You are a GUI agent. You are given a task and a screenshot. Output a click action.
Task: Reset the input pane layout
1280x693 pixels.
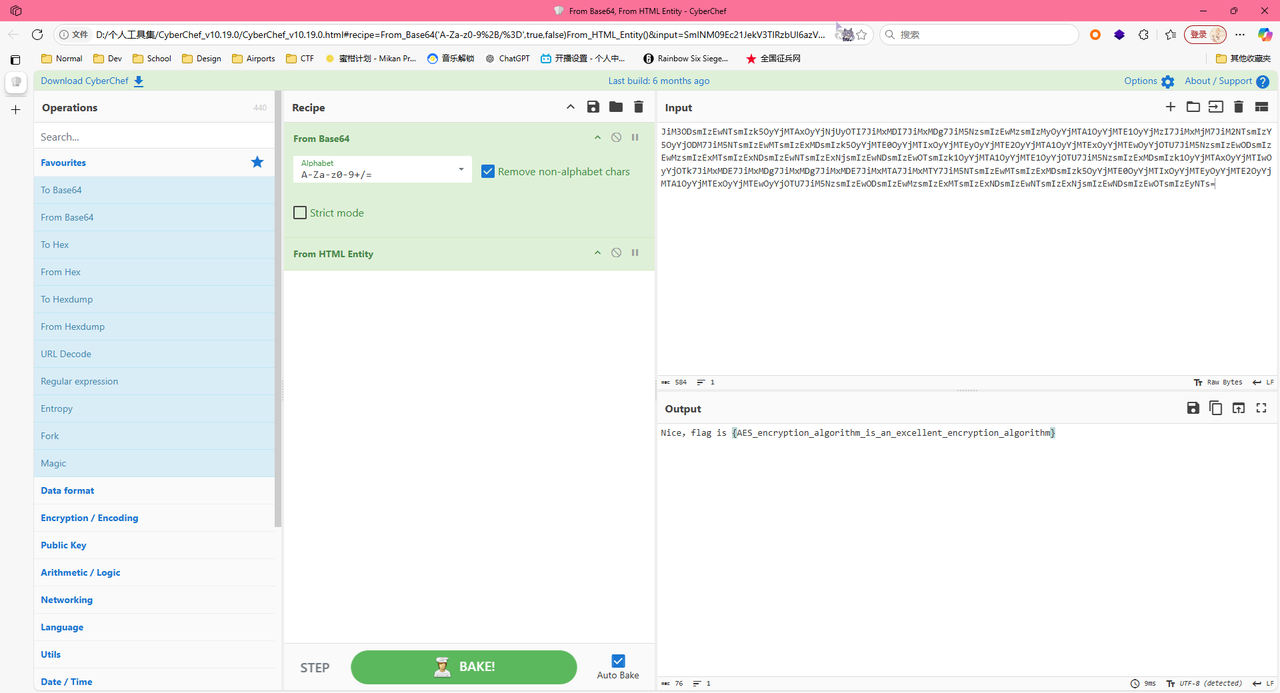1261,107
